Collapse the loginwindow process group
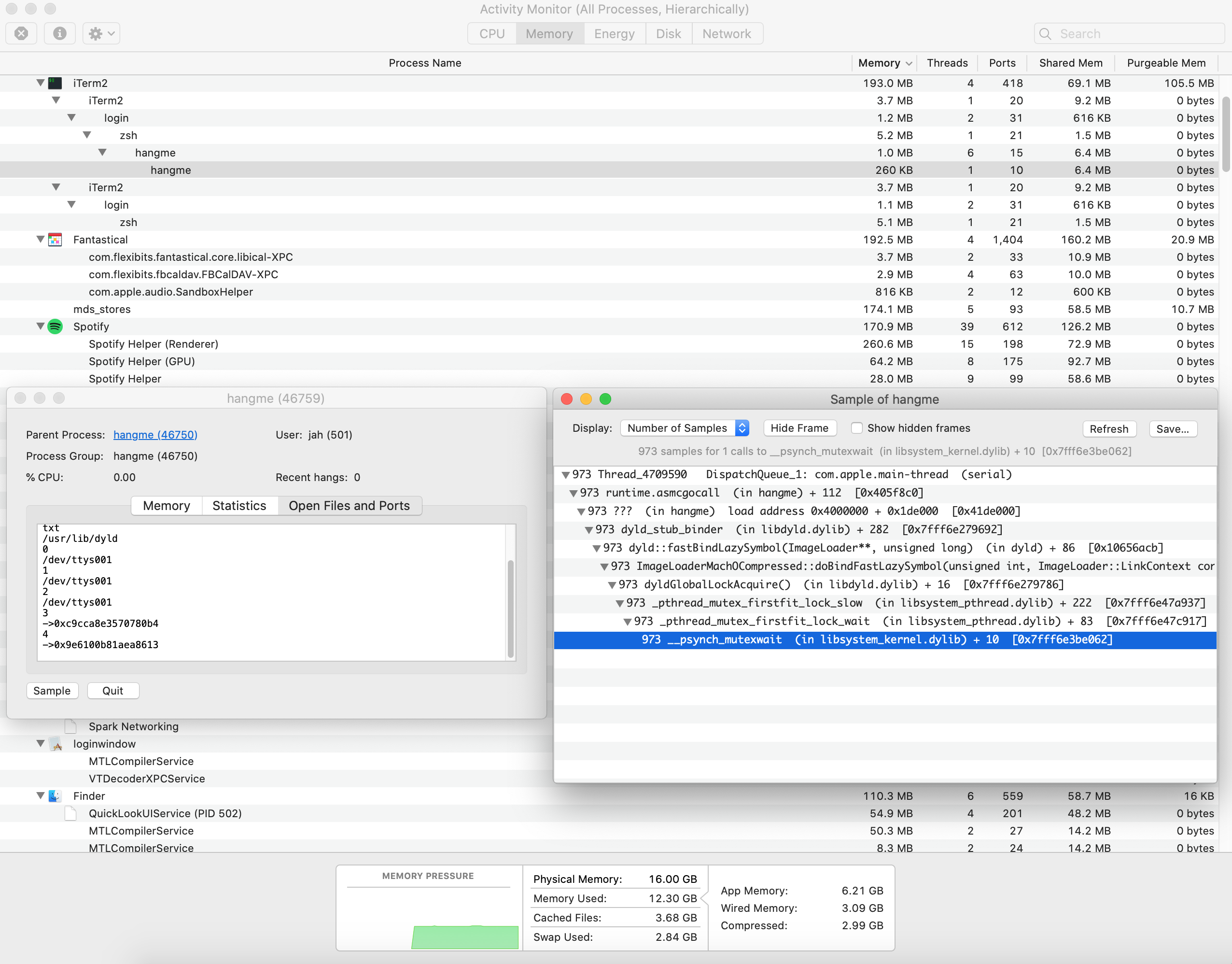Image resolution: width=1232 pixels, height=964 pixels. tap(40, 744)
